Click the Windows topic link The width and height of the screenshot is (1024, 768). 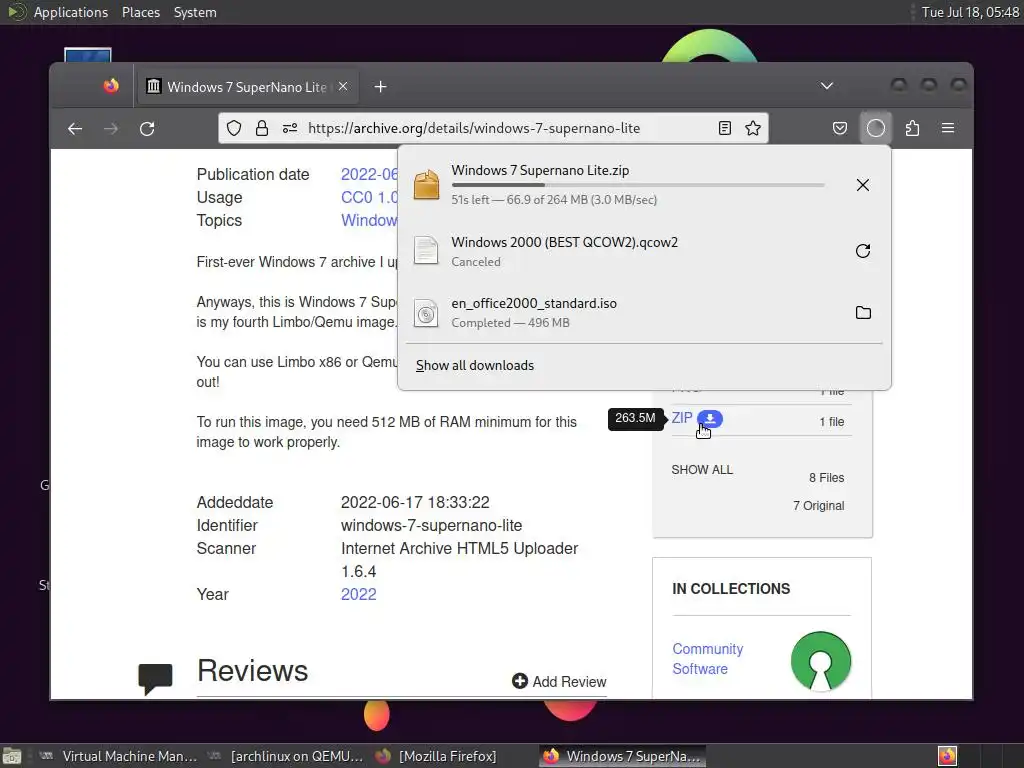pyautogui.click(x=369, y=220)
